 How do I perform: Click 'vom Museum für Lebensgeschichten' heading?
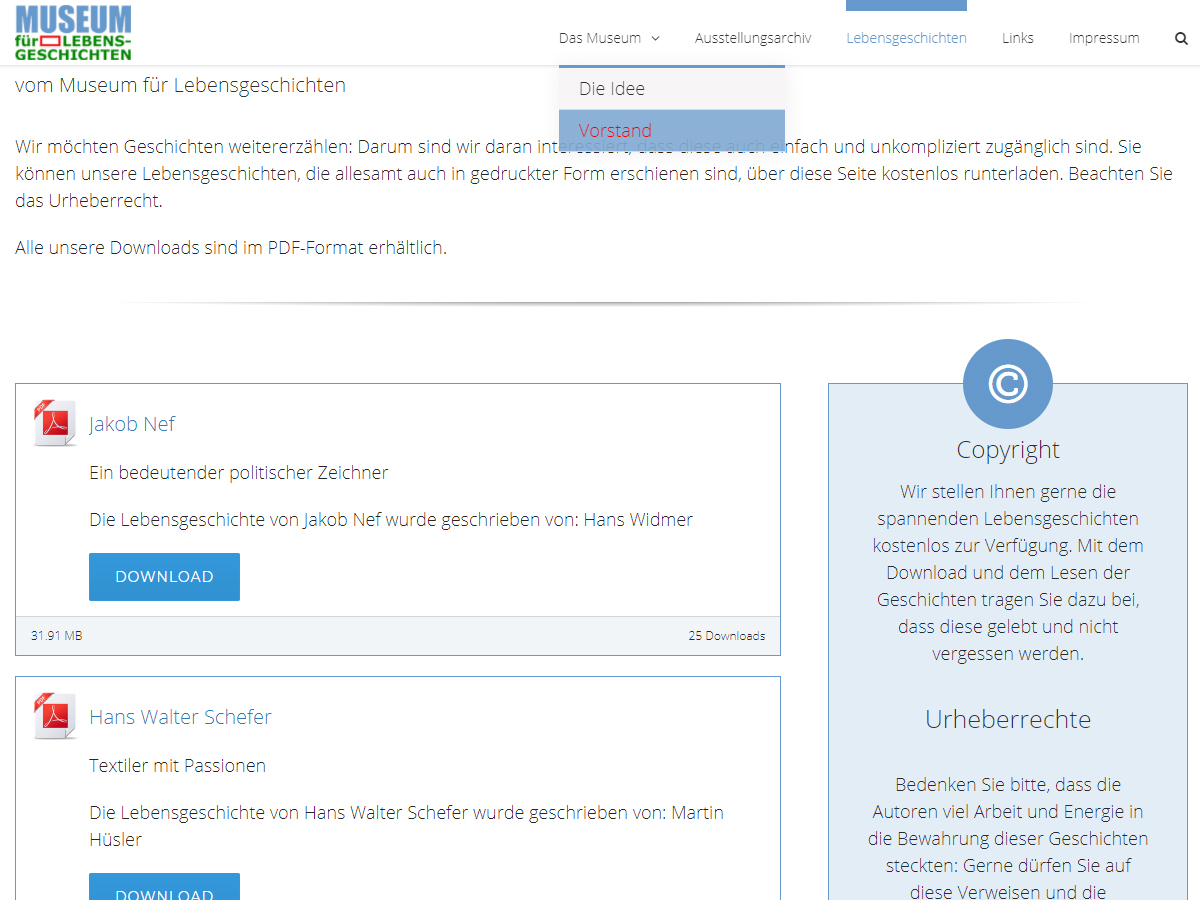coord(181,85)
